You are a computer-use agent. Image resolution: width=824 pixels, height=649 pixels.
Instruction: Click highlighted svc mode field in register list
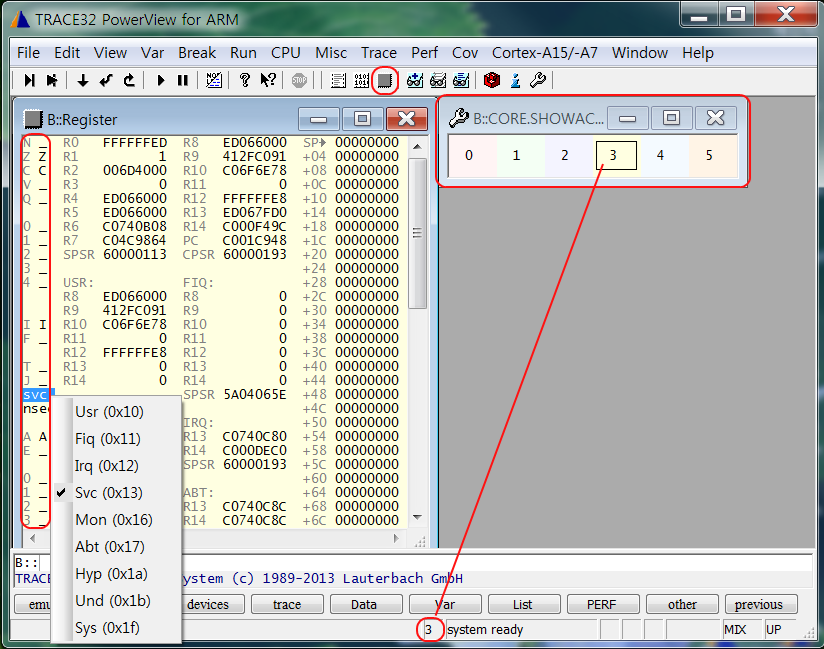click(x=34, y=395)
